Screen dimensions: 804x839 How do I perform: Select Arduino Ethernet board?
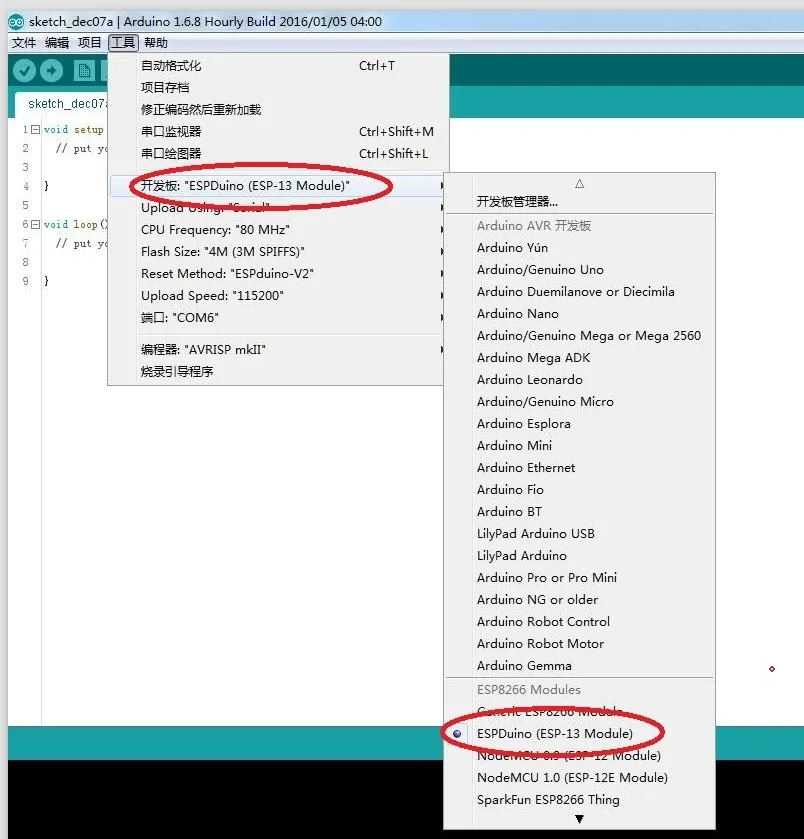580,467
